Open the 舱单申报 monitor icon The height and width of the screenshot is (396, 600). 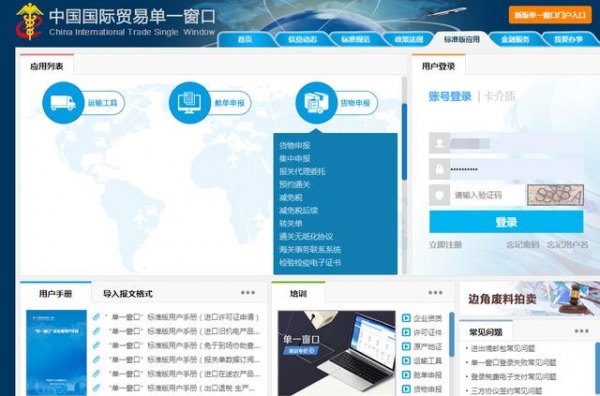click(x=189, y=103)
